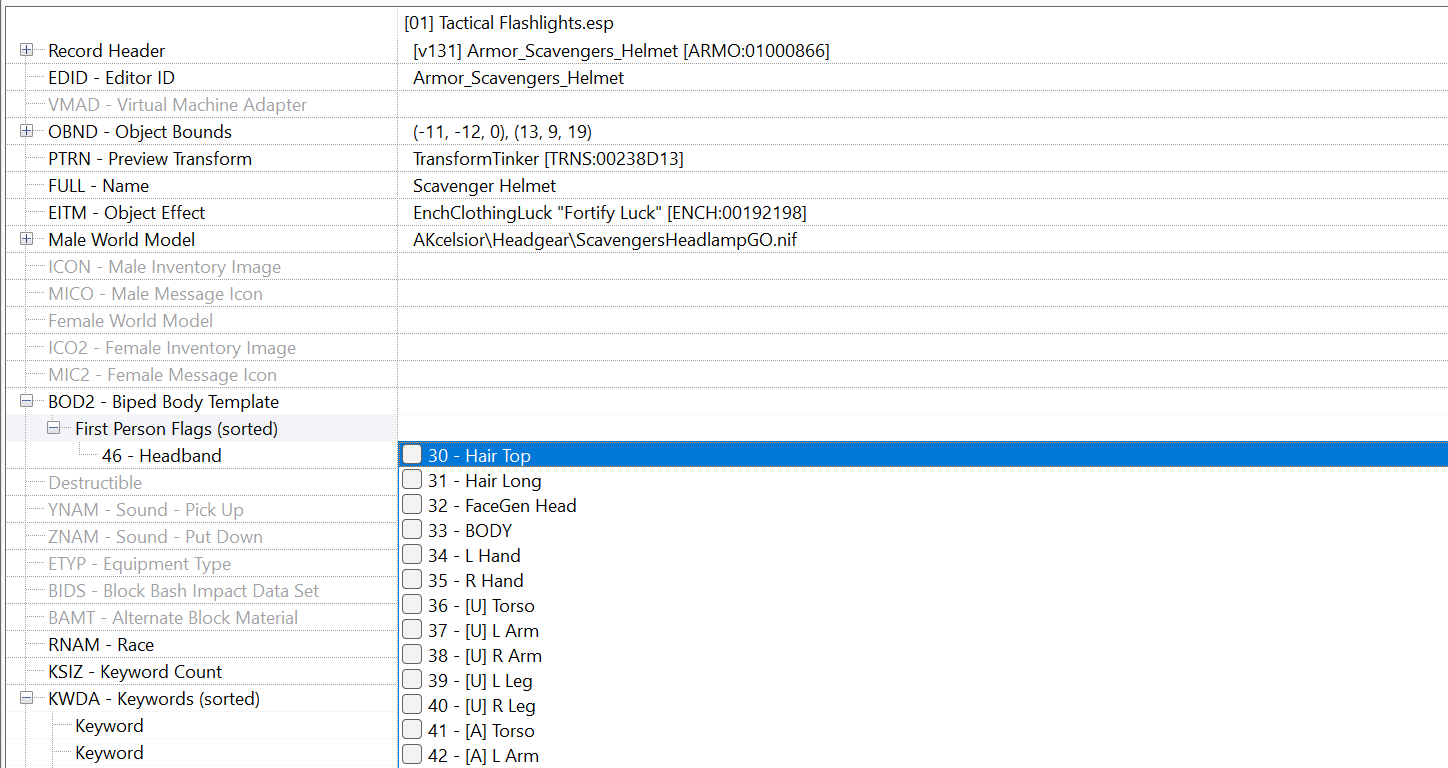
Task: Tick the 38 - [U] R Arm checkbox
Action: point(412,655)
